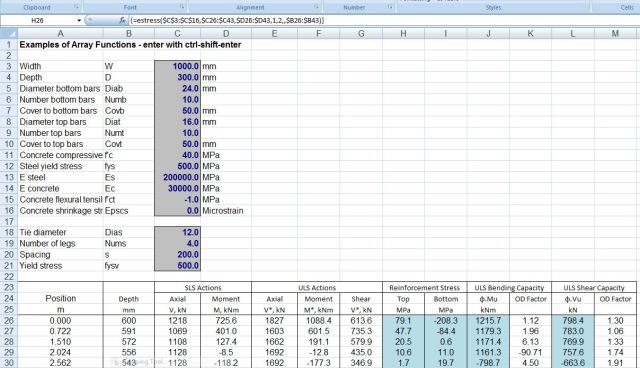This screenshot has width=640, height=368.
Task: Click the 'ULS Bending Capacity' header
Action: pyautogui.click(x=509, y=288)
